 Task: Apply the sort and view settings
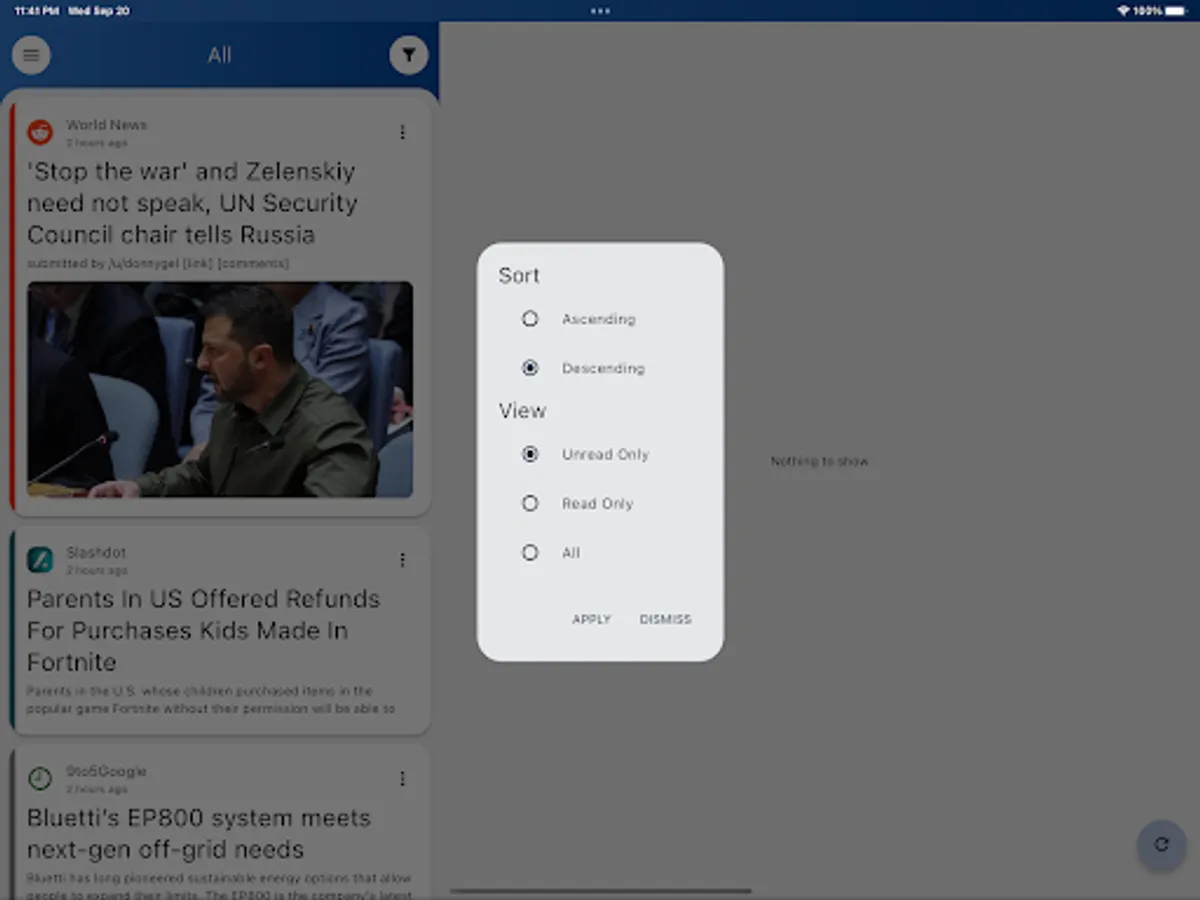591,619
